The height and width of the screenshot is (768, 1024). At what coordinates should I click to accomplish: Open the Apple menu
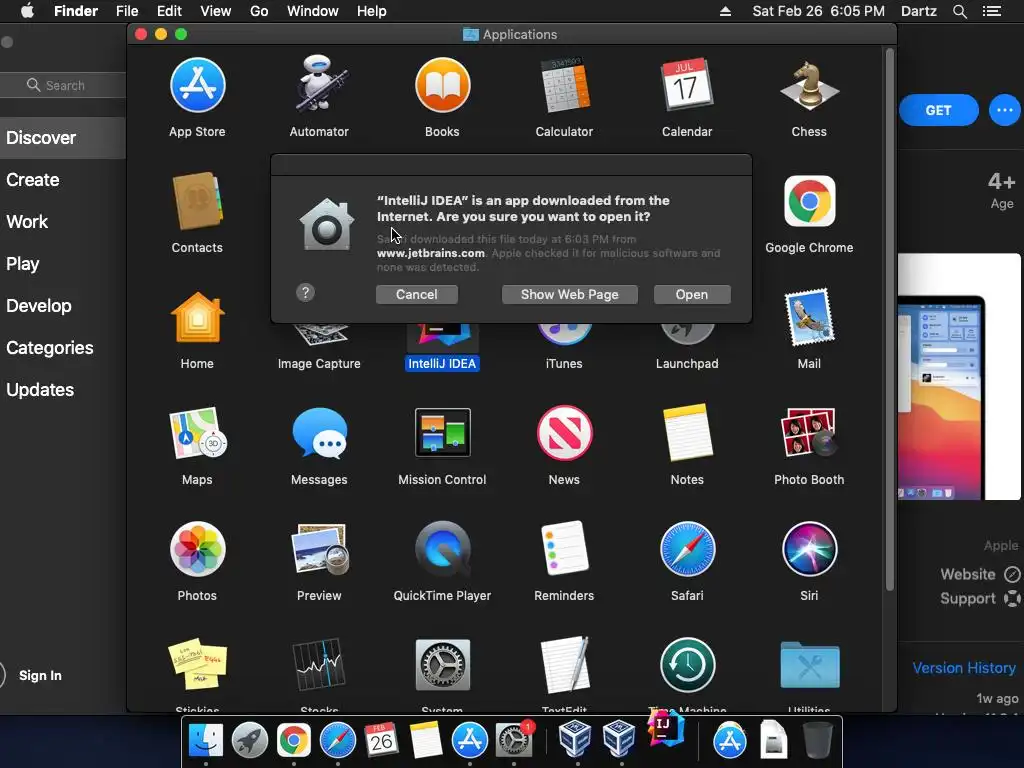27,11
